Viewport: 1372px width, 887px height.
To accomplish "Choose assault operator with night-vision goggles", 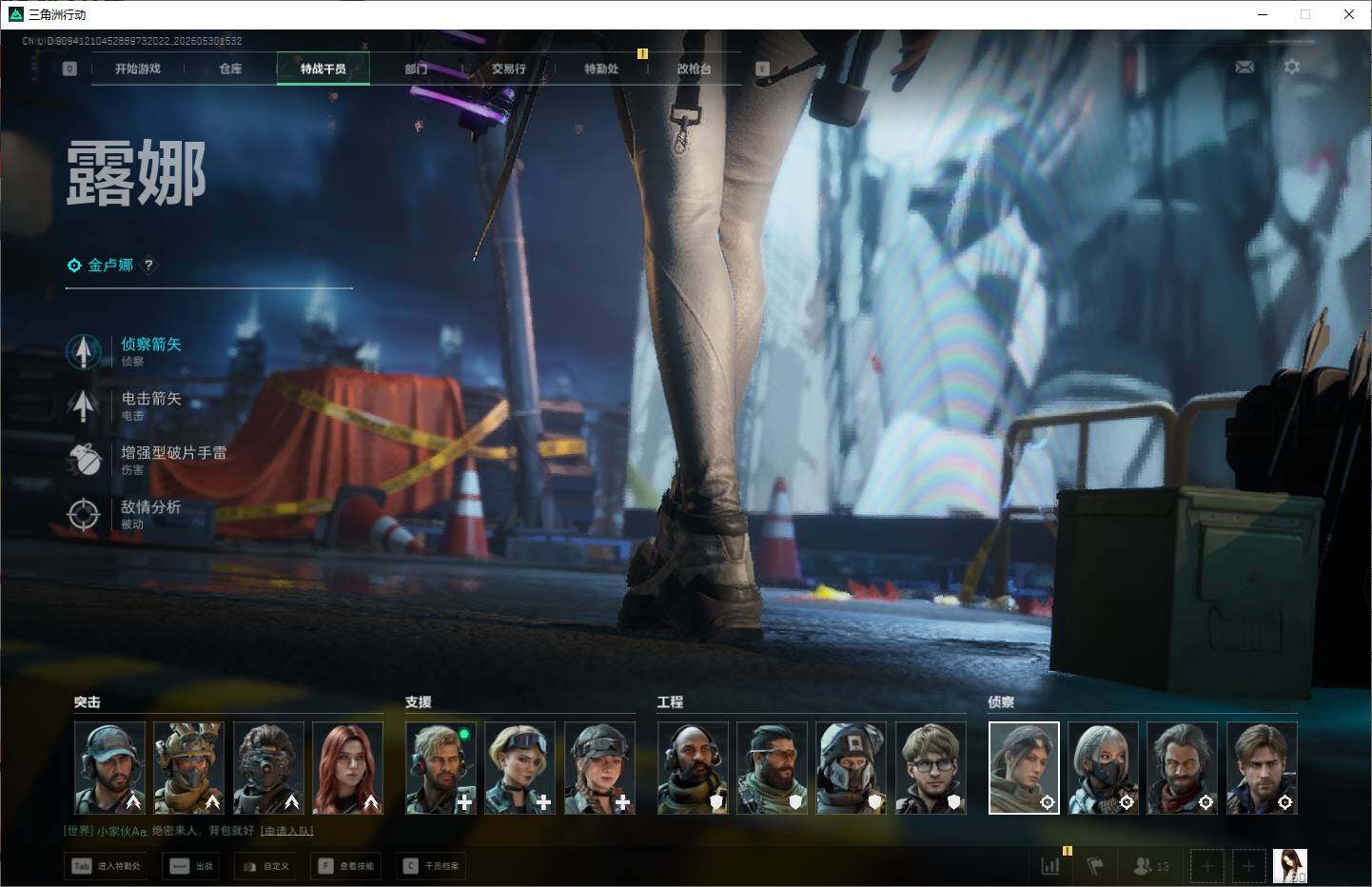I will (x=268, y=767).
